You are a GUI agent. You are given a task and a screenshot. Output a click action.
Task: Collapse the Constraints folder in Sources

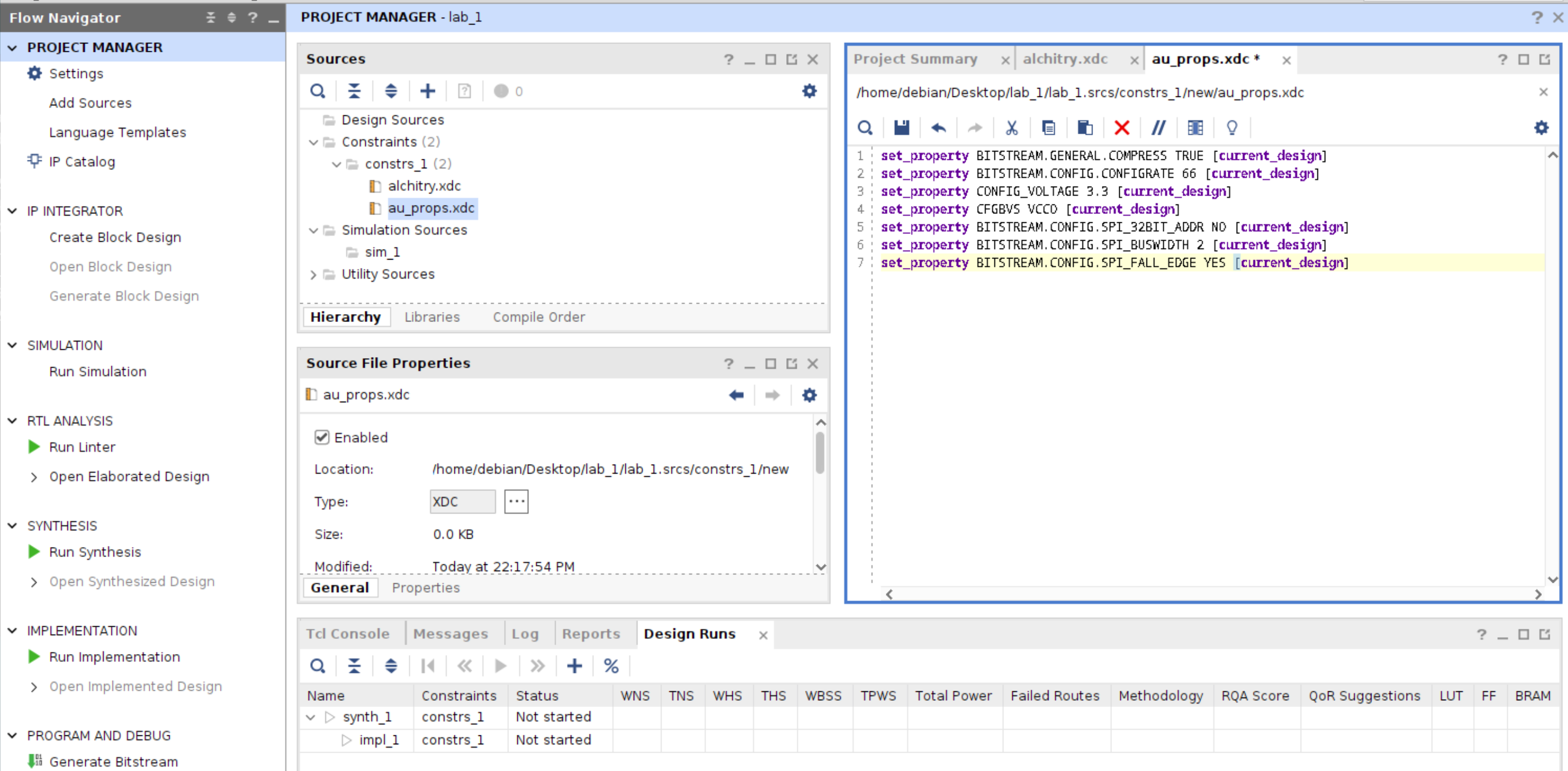tap(313, 142)
